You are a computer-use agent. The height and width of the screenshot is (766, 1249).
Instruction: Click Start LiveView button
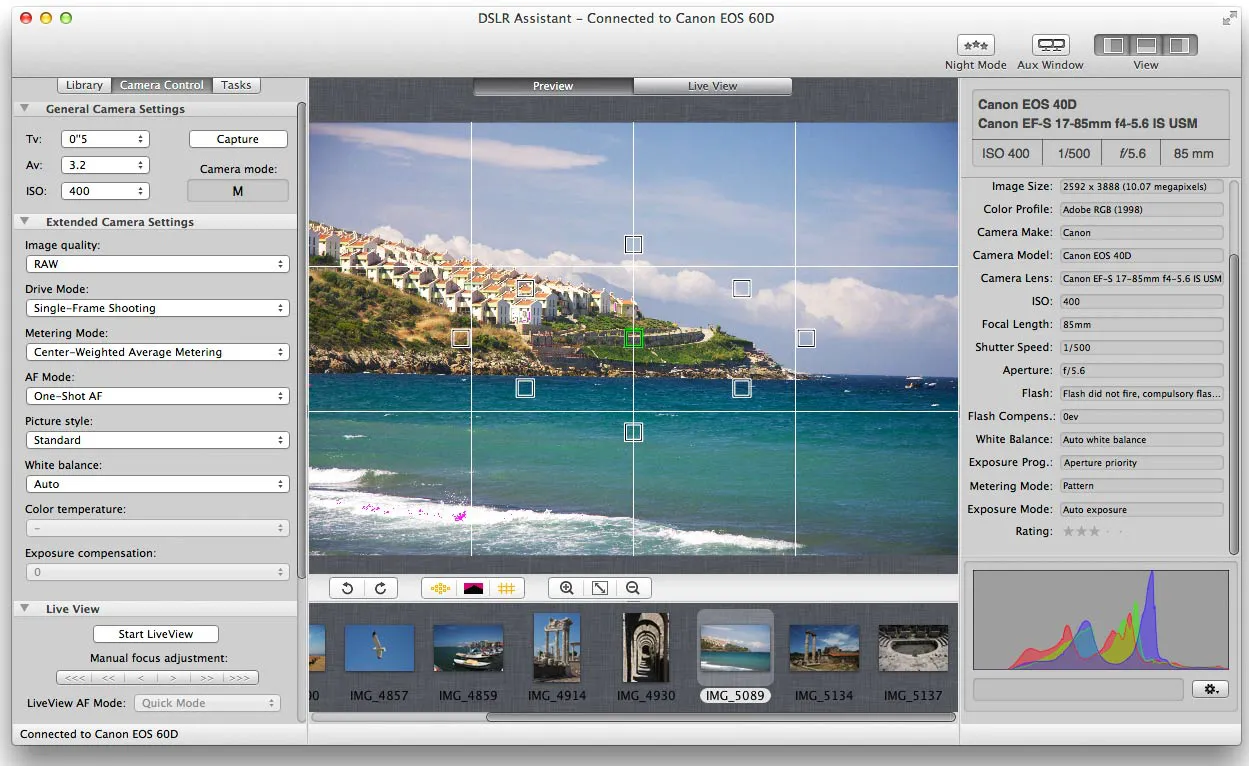pyautogui.click(x=155, y=634)
